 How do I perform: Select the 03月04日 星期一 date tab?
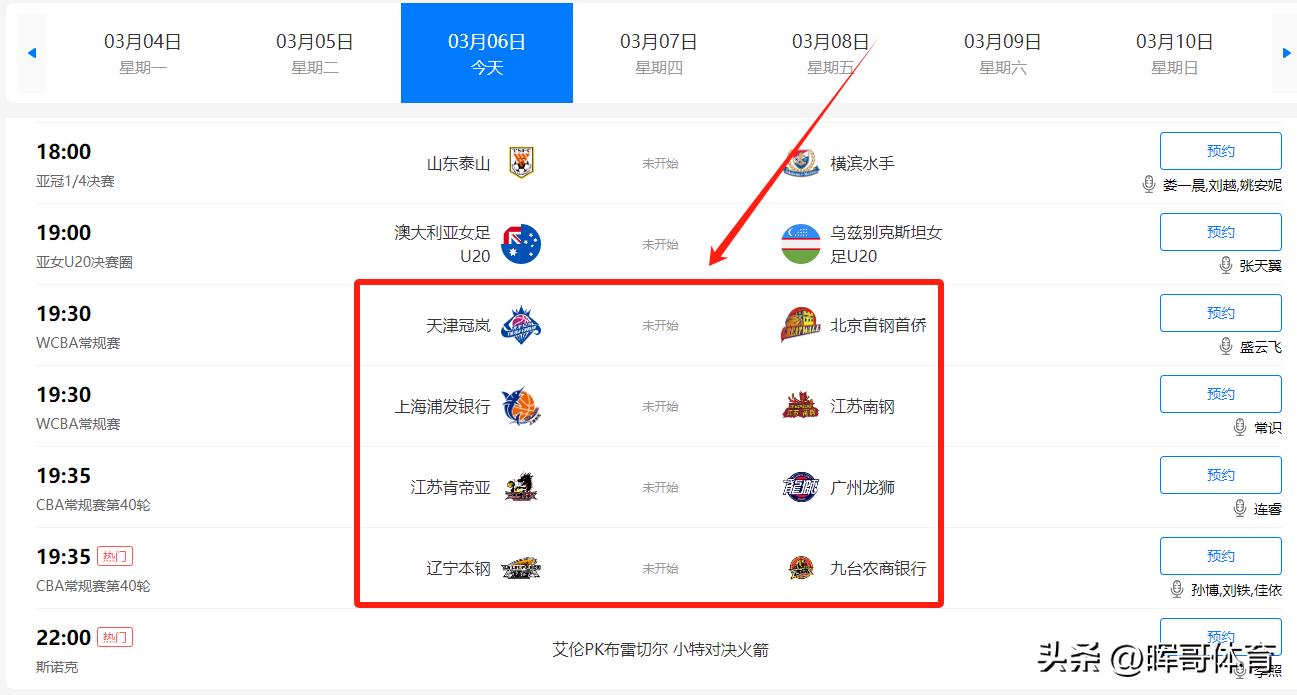(x=143, y=53)
